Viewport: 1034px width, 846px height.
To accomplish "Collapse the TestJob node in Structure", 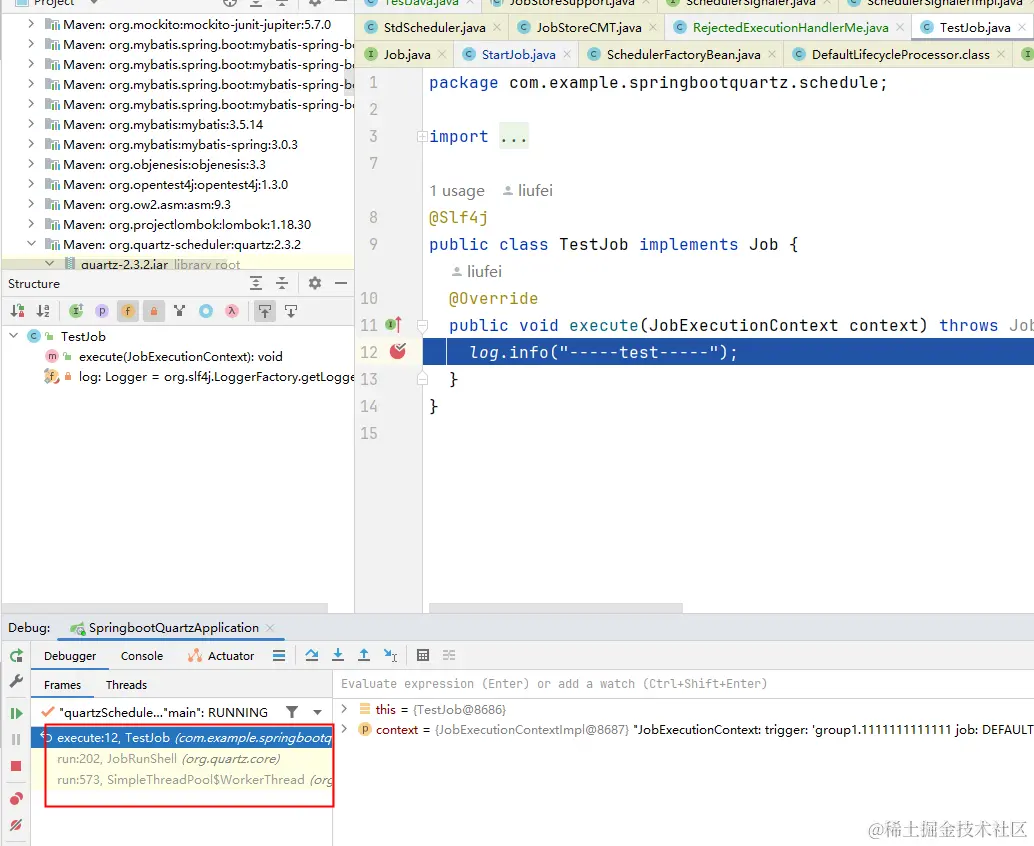I will [x=13, y=336].
